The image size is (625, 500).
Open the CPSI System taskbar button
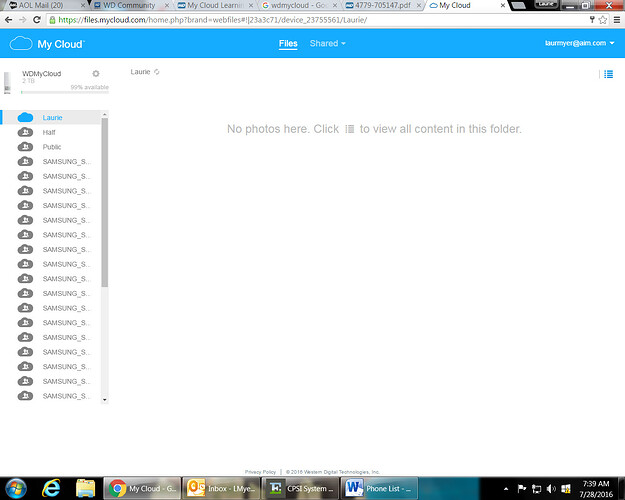pos(300,488)
